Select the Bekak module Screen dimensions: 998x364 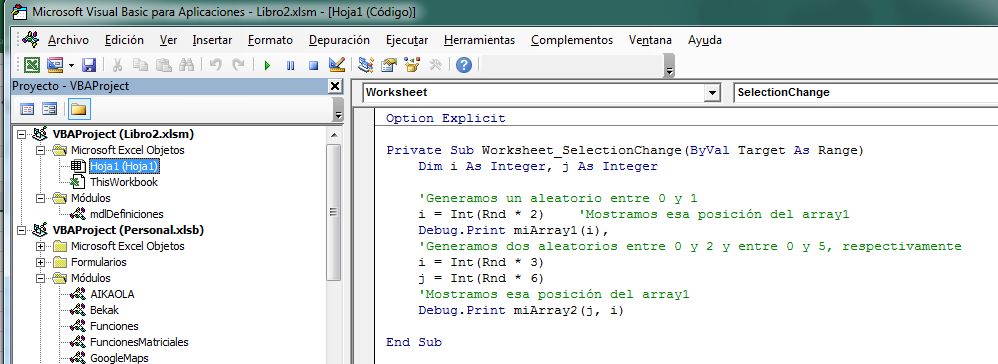[x=104, y=310]
